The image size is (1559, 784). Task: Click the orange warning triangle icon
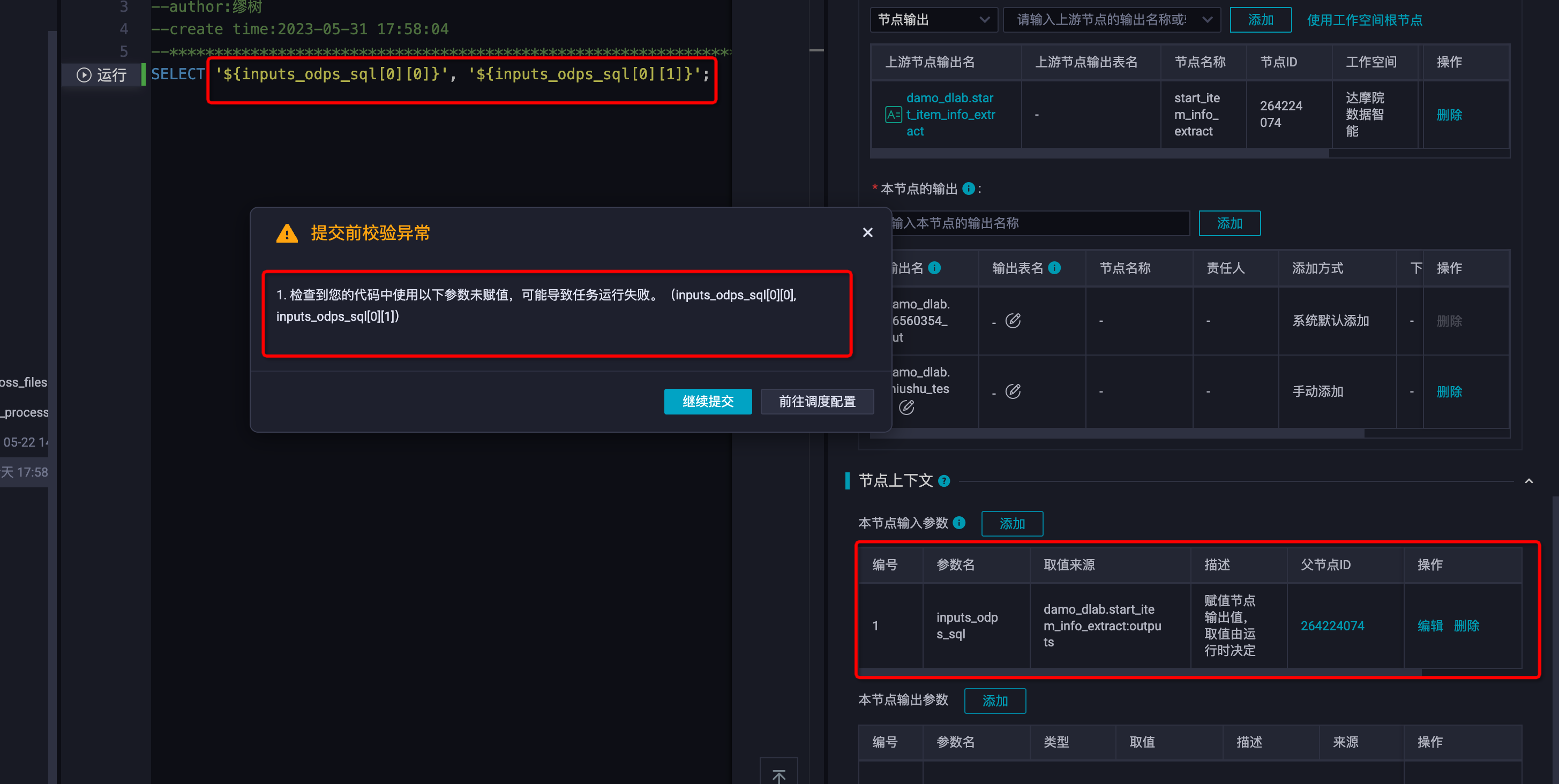(x=287, y=233)
